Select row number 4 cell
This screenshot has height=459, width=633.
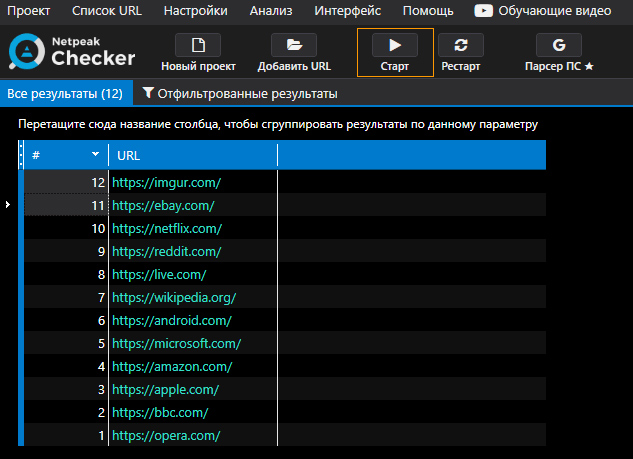[x=66, y=366]
